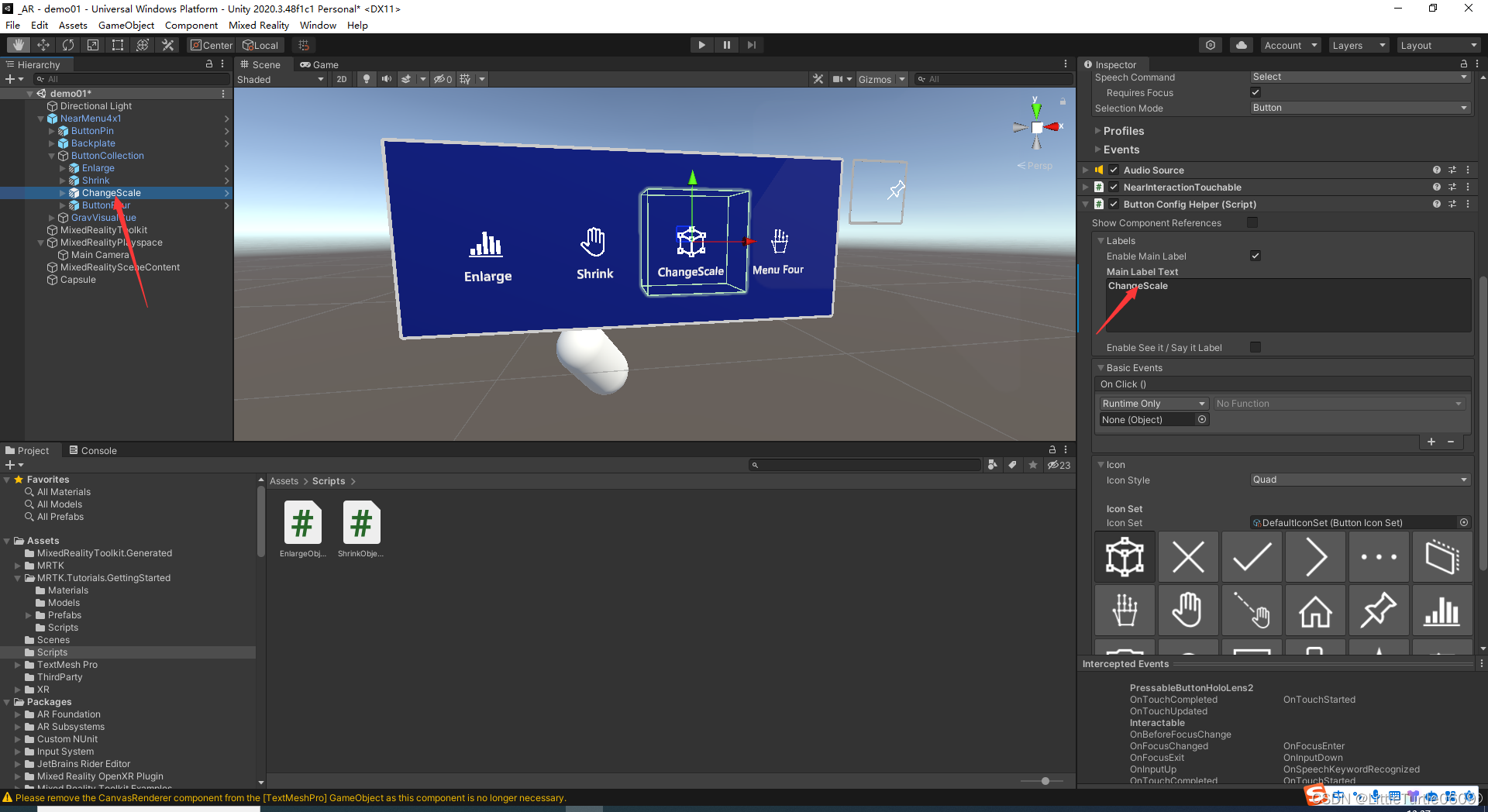Disable NearInteractionTouchable component checkbox
Viewport: 1488px width, 812px height.
1114,187
